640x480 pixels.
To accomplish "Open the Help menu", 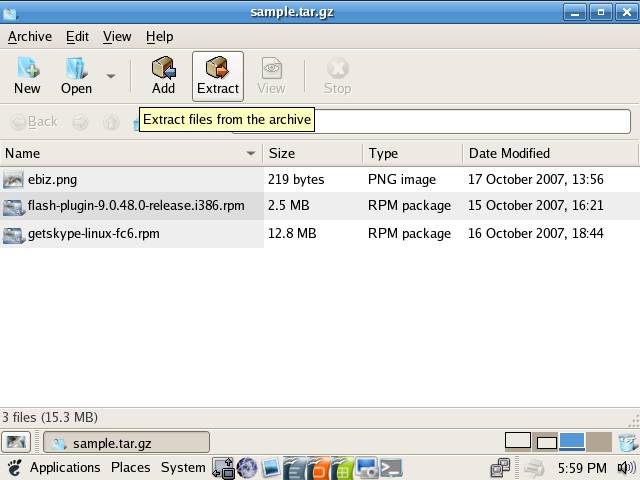I will pyautogui.click(x=159, y=36).
